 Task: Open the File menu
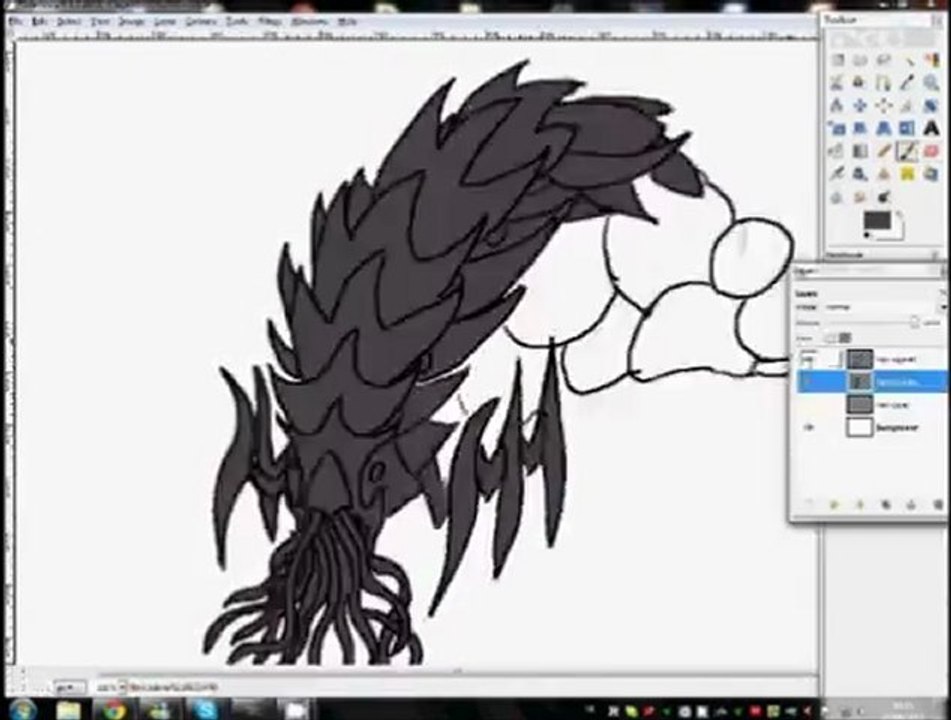pyautogui.click(x=16, y=22)
